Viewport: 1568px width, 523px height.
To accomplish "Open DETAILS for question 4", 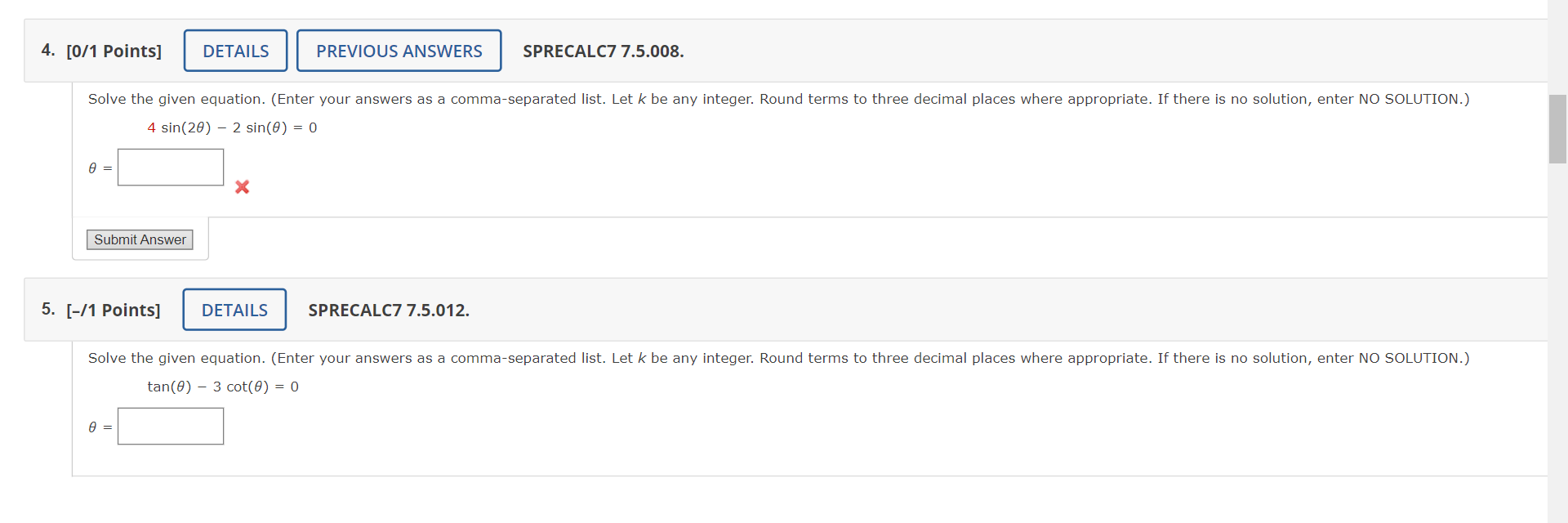I will pos(235,50).
